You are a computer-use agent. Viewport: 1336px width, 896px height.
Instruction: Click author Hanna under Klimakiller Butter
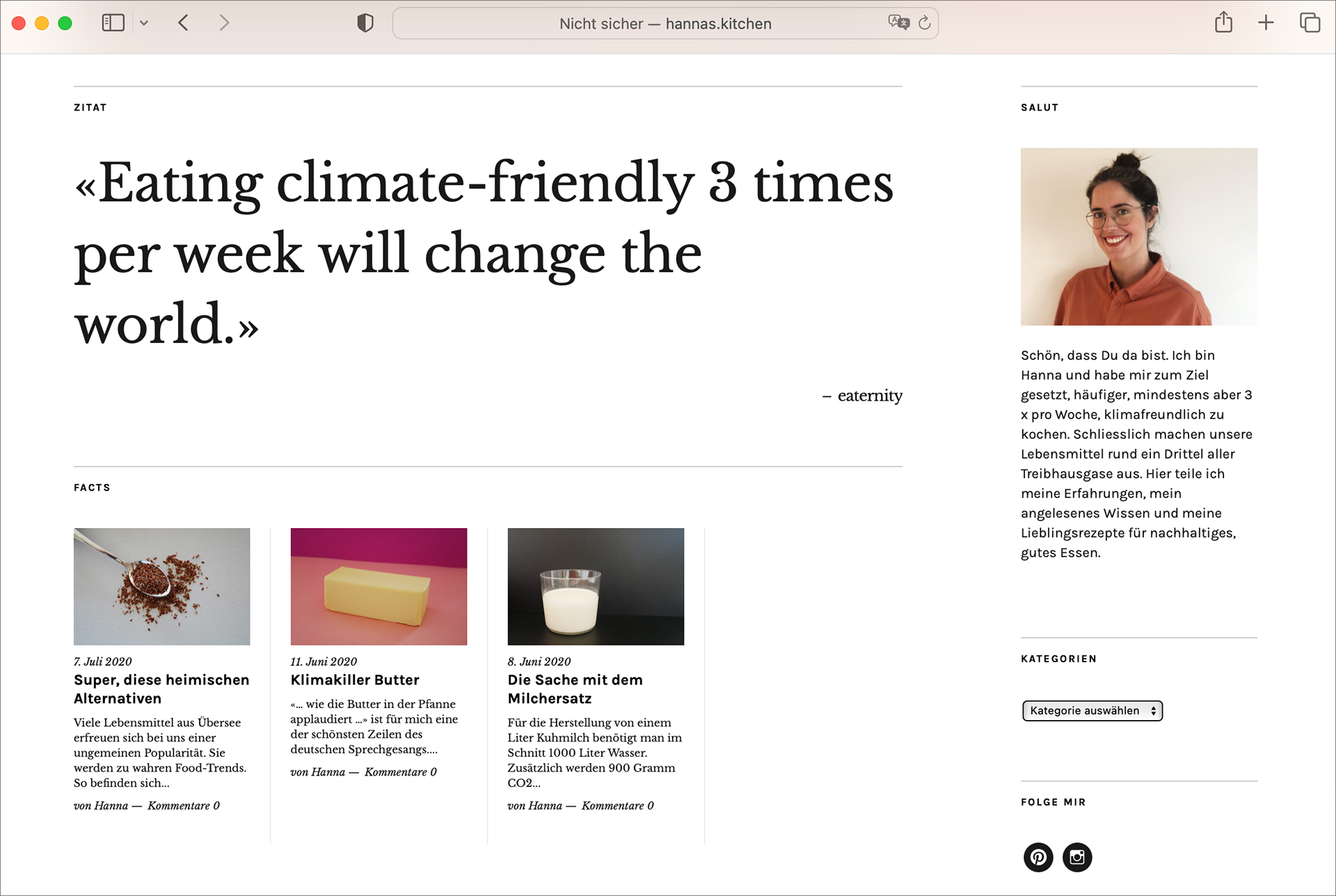click(x=328, y=772)
